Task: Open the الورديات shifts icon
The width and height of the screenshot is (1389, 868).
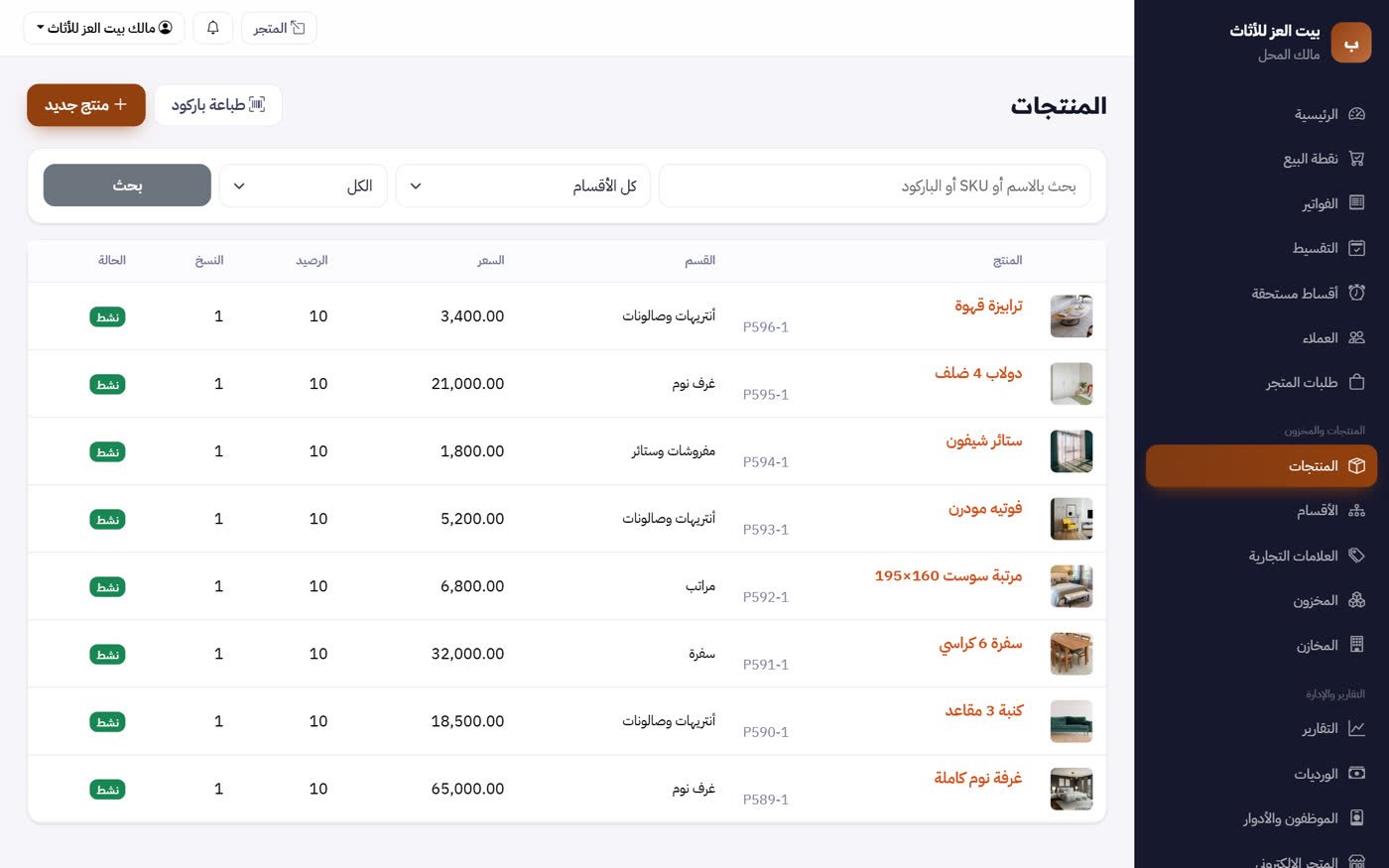Action: coord(1356,774)
